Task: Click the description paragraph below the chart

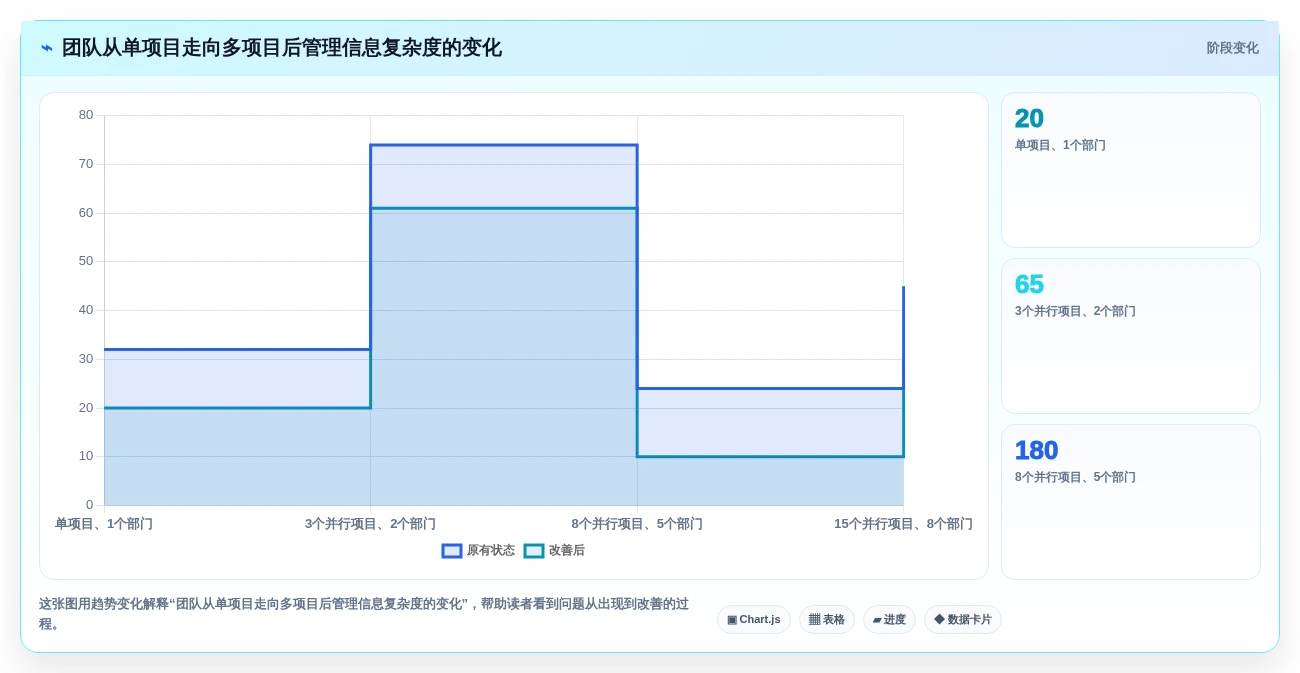Action: click(365, 614)
